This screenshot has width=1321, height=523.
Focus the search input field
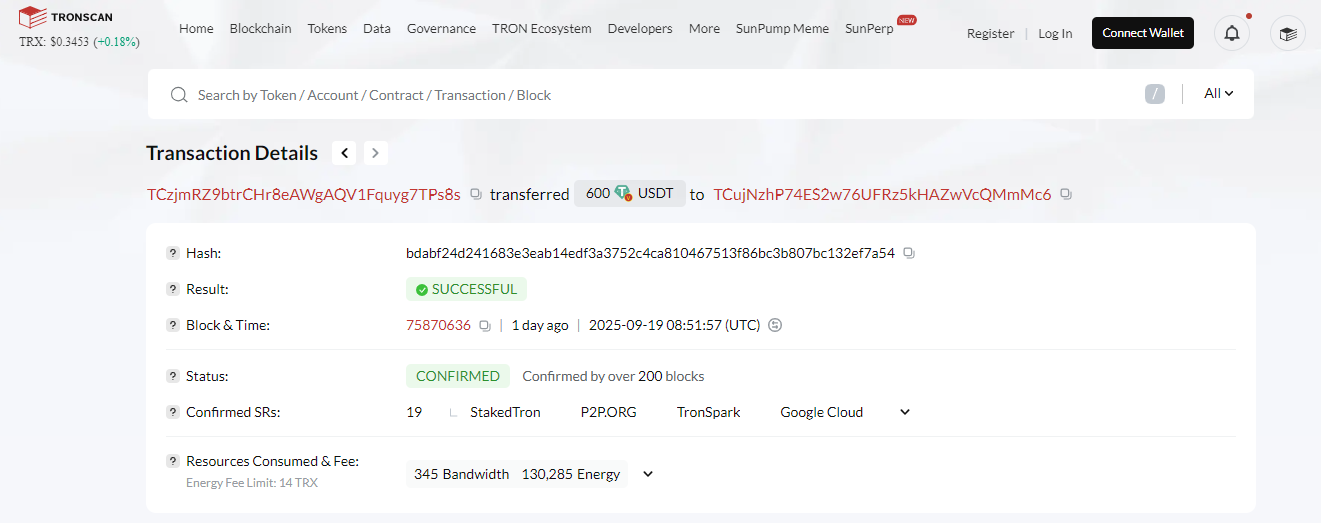[x=660, y=95]
